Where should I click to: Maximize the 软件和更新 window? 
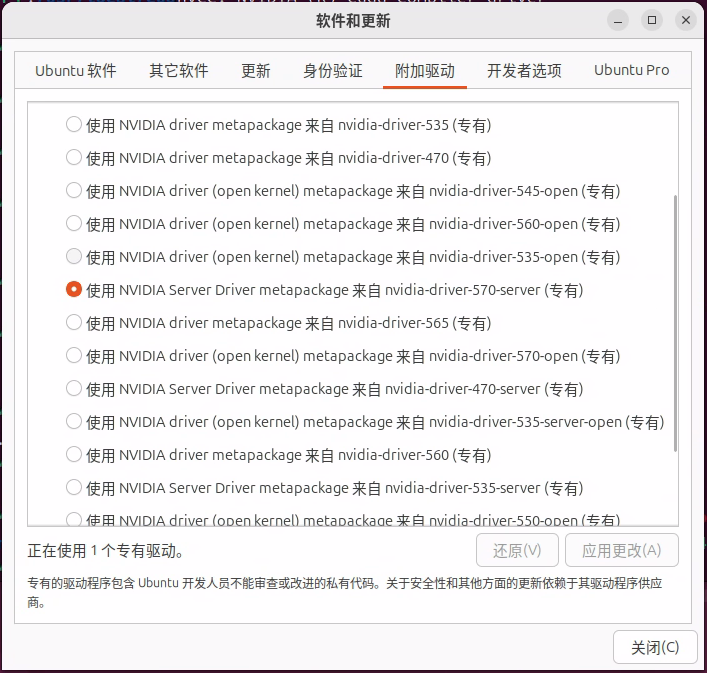tap(652, 20)
